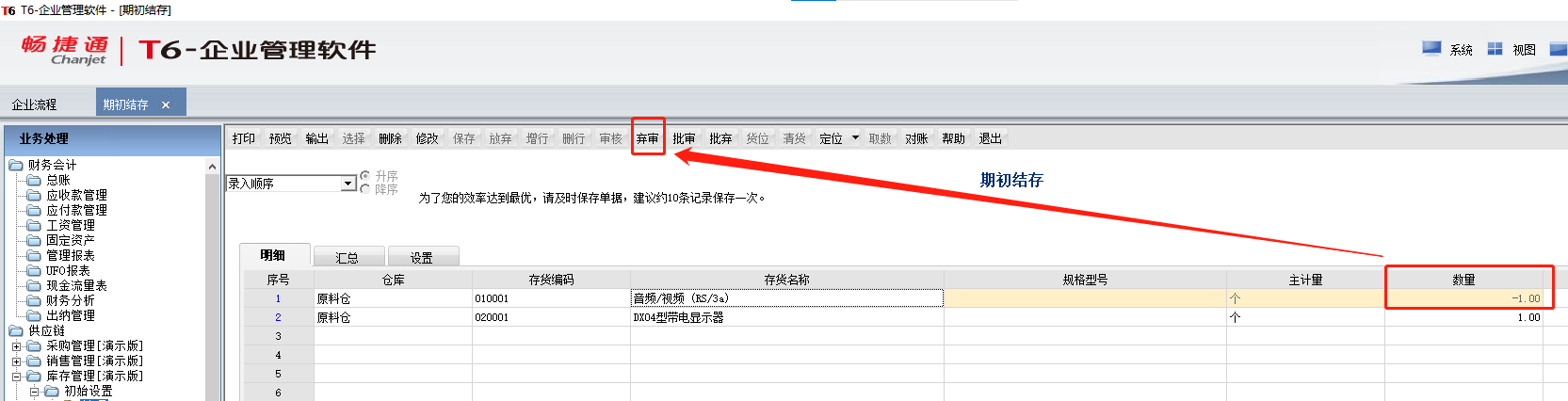Select the 升序 radio button

pos(365,176)
